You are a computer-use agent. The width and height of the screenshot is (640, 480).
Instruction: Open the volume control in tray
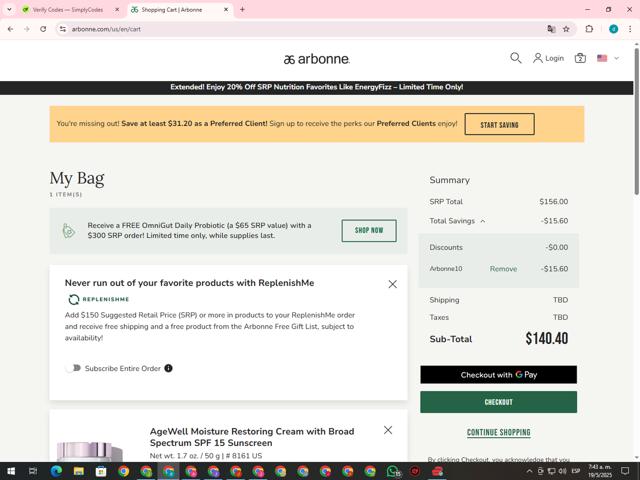click(562, 471)
